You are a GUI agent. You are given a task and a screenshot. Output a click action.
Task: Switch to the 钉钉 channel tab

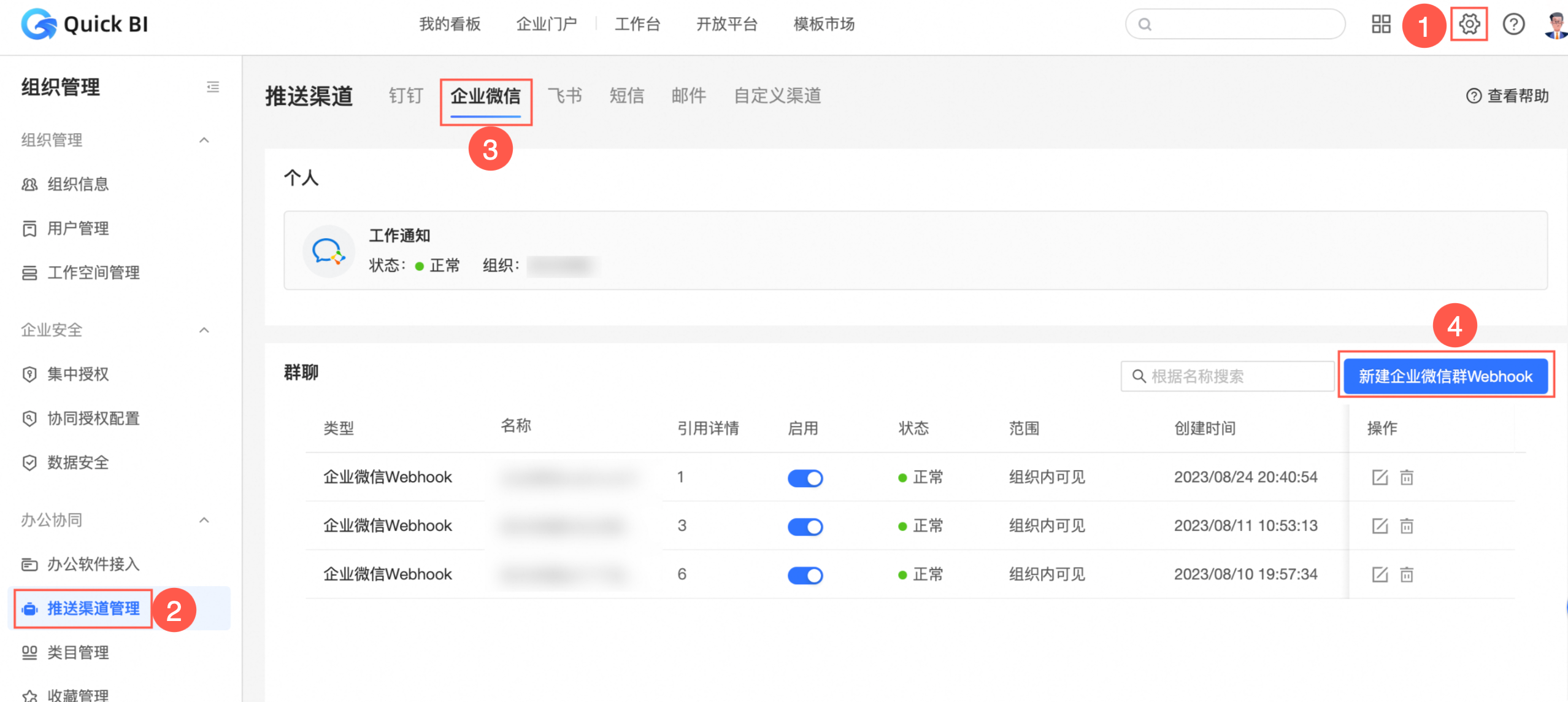coord(405,96)
